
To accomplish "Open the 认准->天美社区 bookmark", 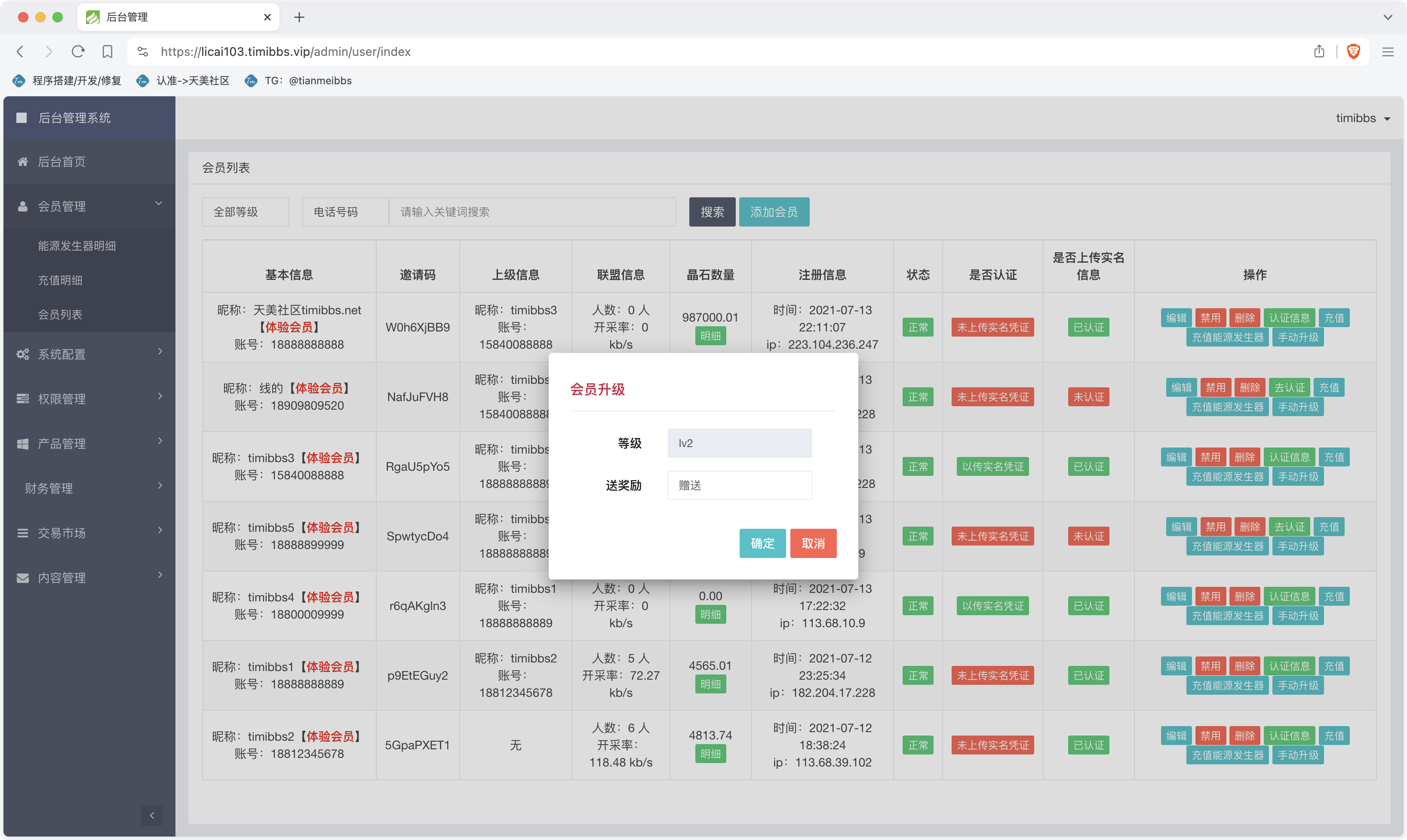I will pyautogui.click(x=183, y=81).
